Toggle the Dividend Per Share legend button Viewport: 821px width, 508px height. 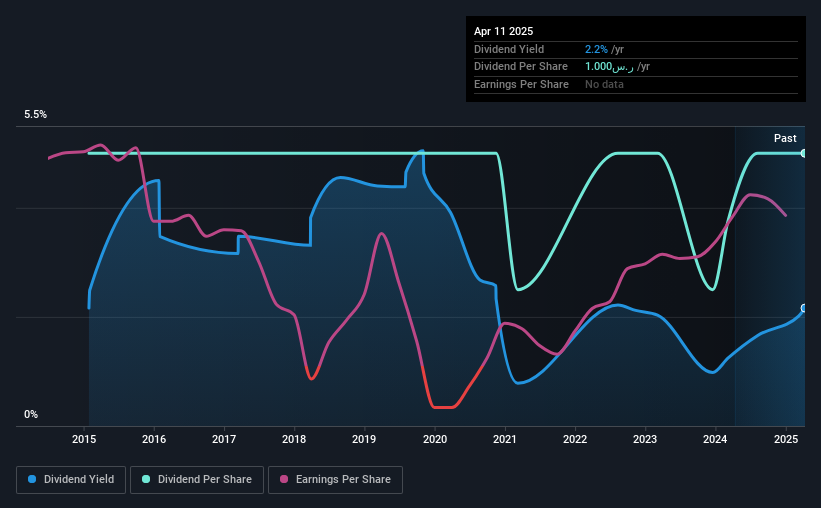tap(197, 480)
